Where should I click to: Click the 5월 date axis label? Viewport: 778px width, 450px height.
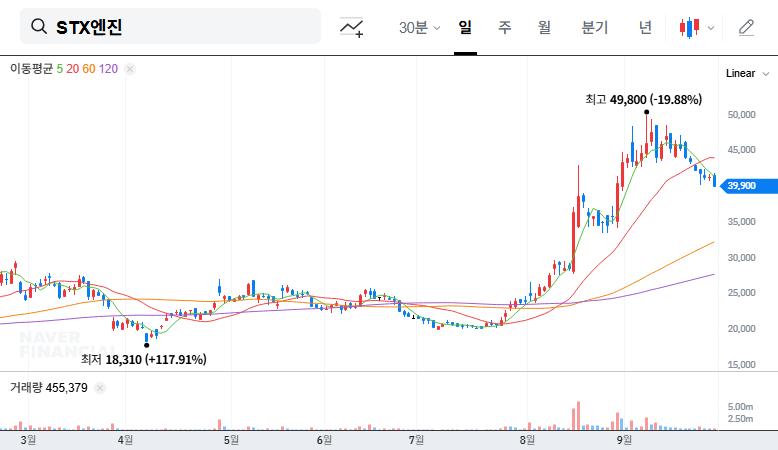[x=231, y=440]
